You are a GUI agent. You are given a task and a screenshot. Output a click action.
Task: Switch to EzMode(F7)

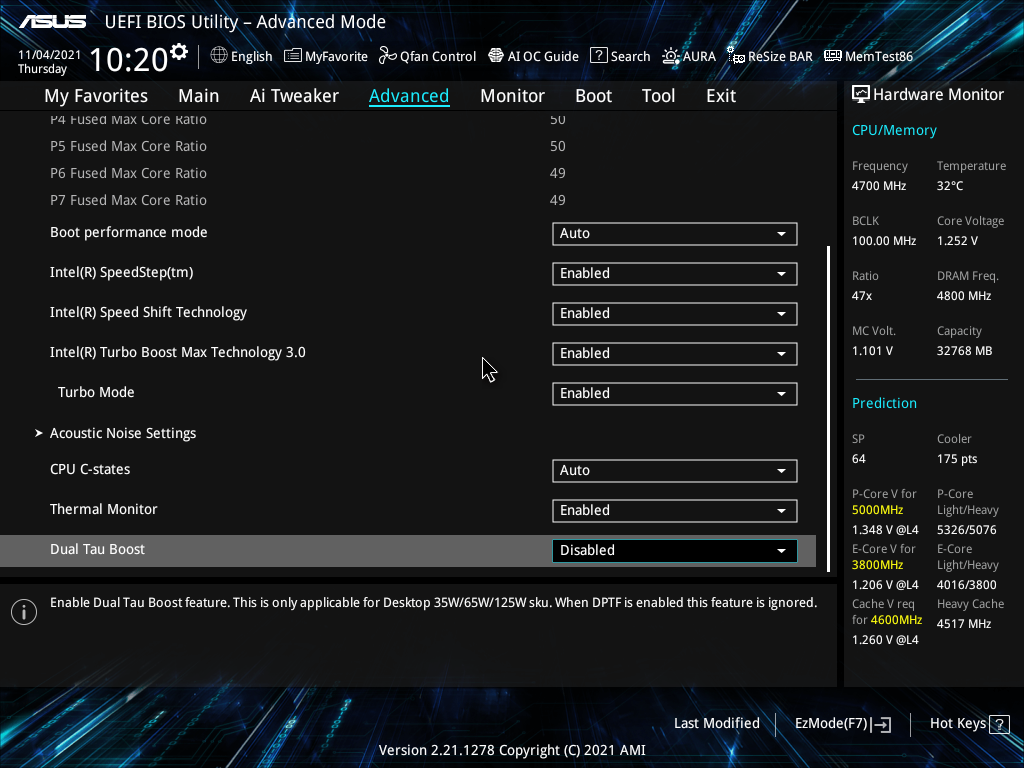pyautogui.click(x=842, y=724)
